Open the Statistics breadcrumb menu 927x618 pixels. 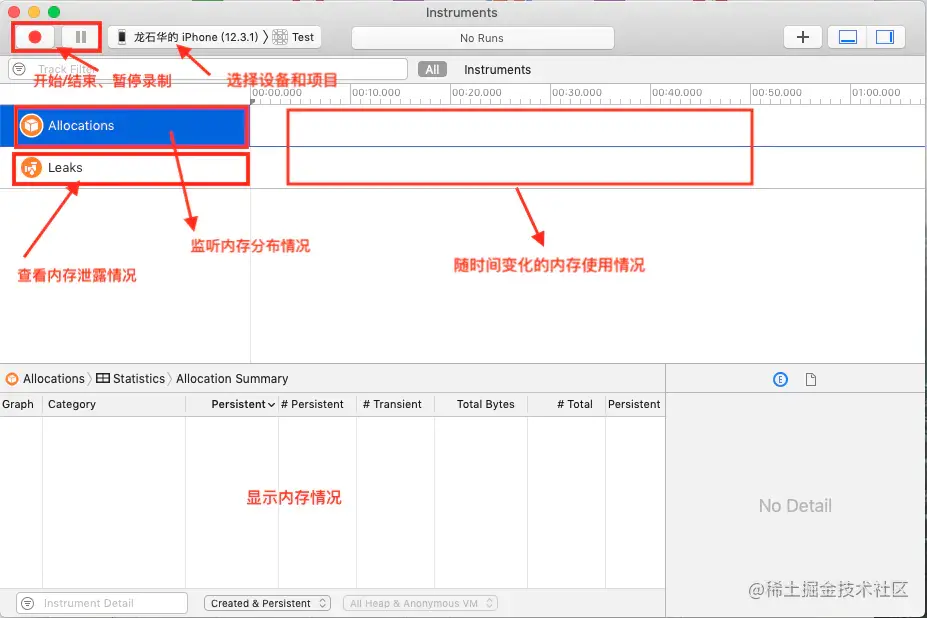(x=131, y=378)
